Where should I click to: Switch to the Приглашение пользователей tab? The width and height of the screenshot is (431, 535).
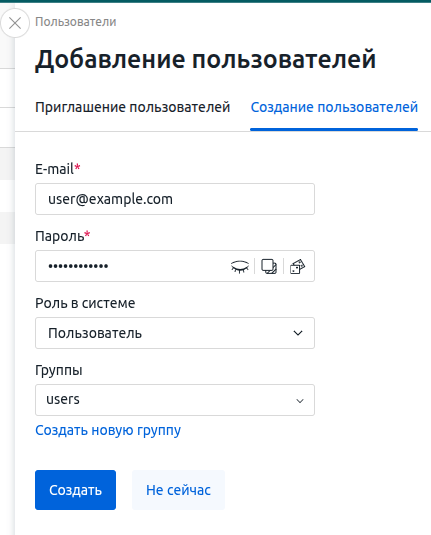coord(133,107)
